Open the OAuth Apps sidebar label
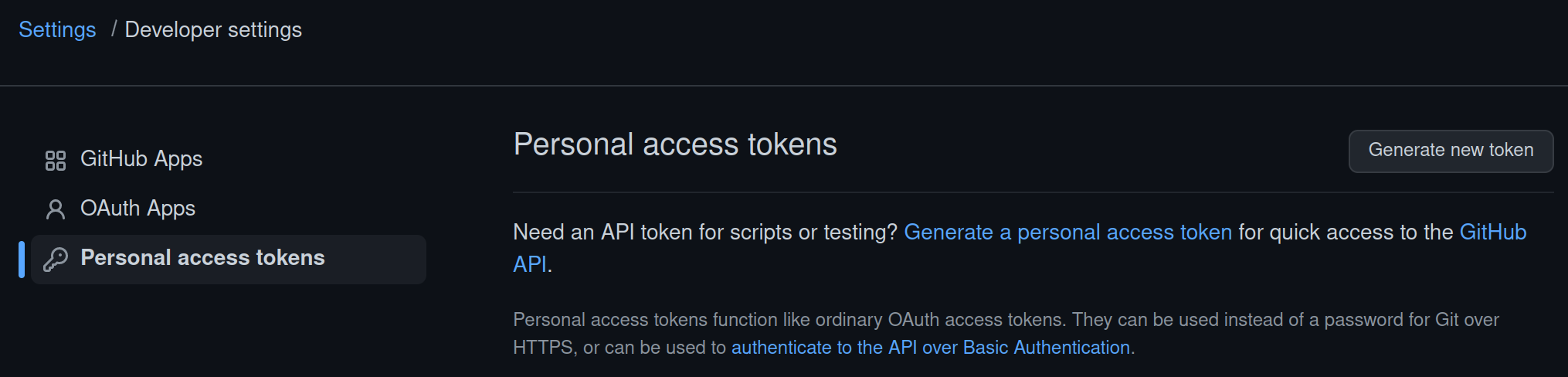This screenshot has width=1568, height=377. pos(137,209)
